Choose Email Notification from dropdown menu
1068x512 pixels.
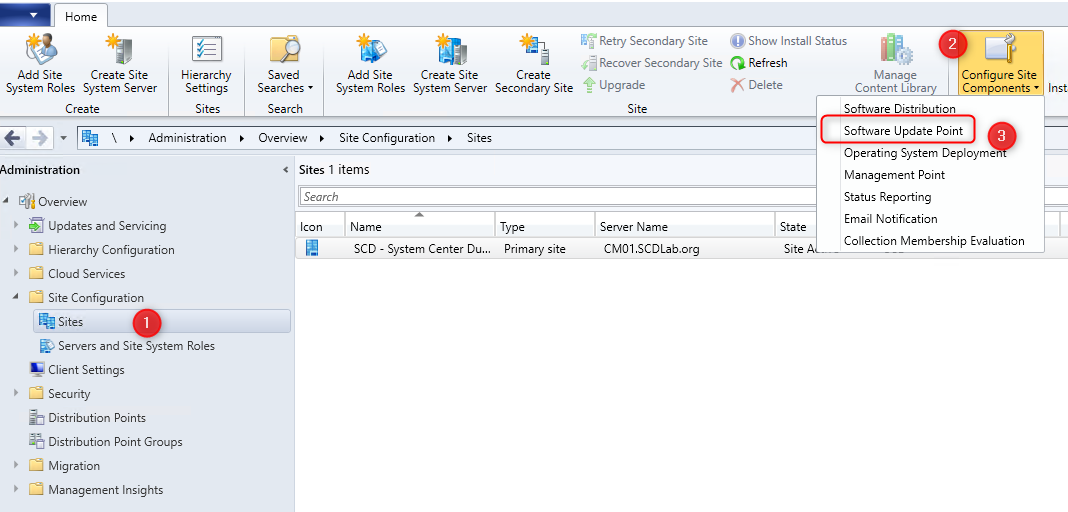[890, 219]
